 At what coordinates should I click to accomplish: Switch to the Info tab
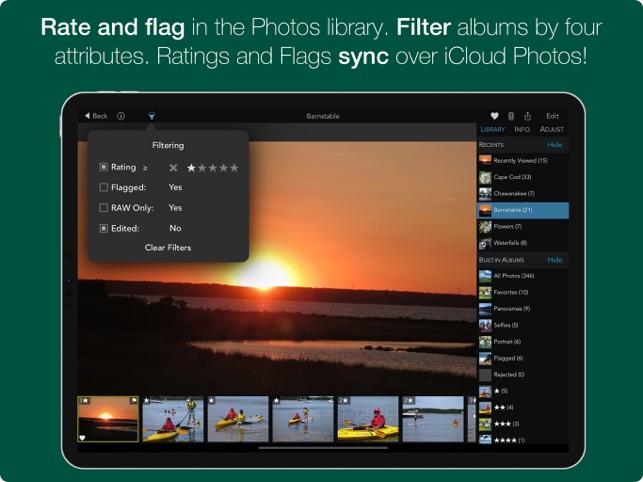(x=522, y=129)
